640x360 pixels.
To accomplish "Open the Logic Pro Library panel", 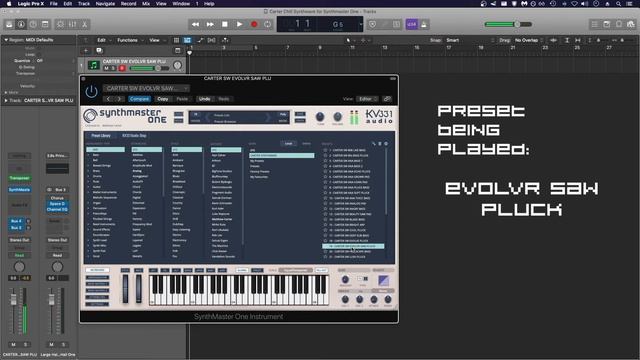I will 9,24.
